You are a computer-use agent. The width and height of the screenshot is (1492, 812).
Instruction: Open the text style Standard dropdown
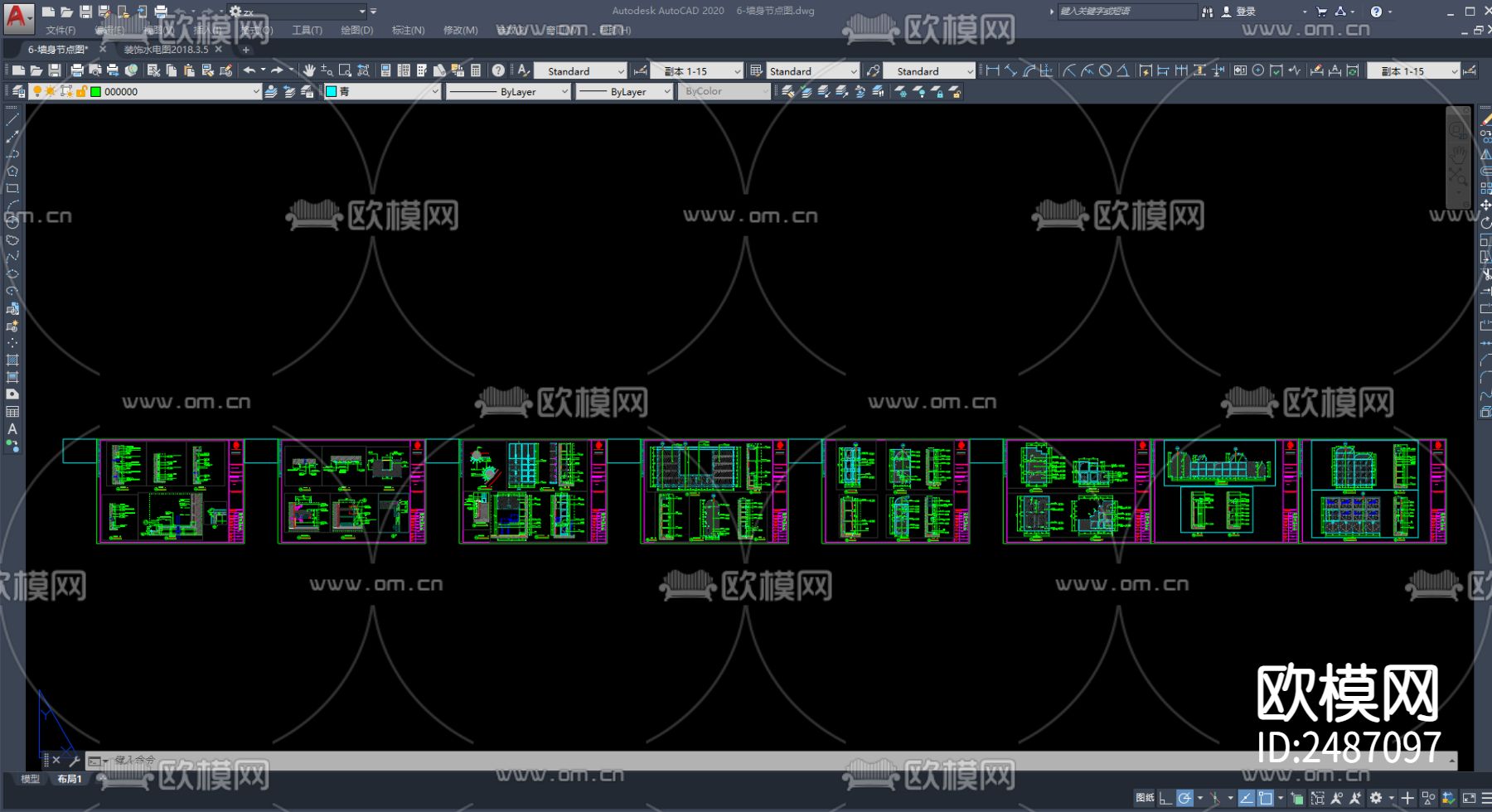point(580,71)
